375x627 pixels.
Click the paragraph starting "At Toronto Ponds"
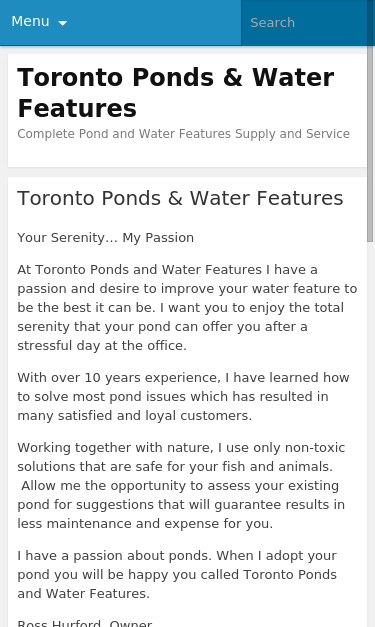tap(187, 308)
